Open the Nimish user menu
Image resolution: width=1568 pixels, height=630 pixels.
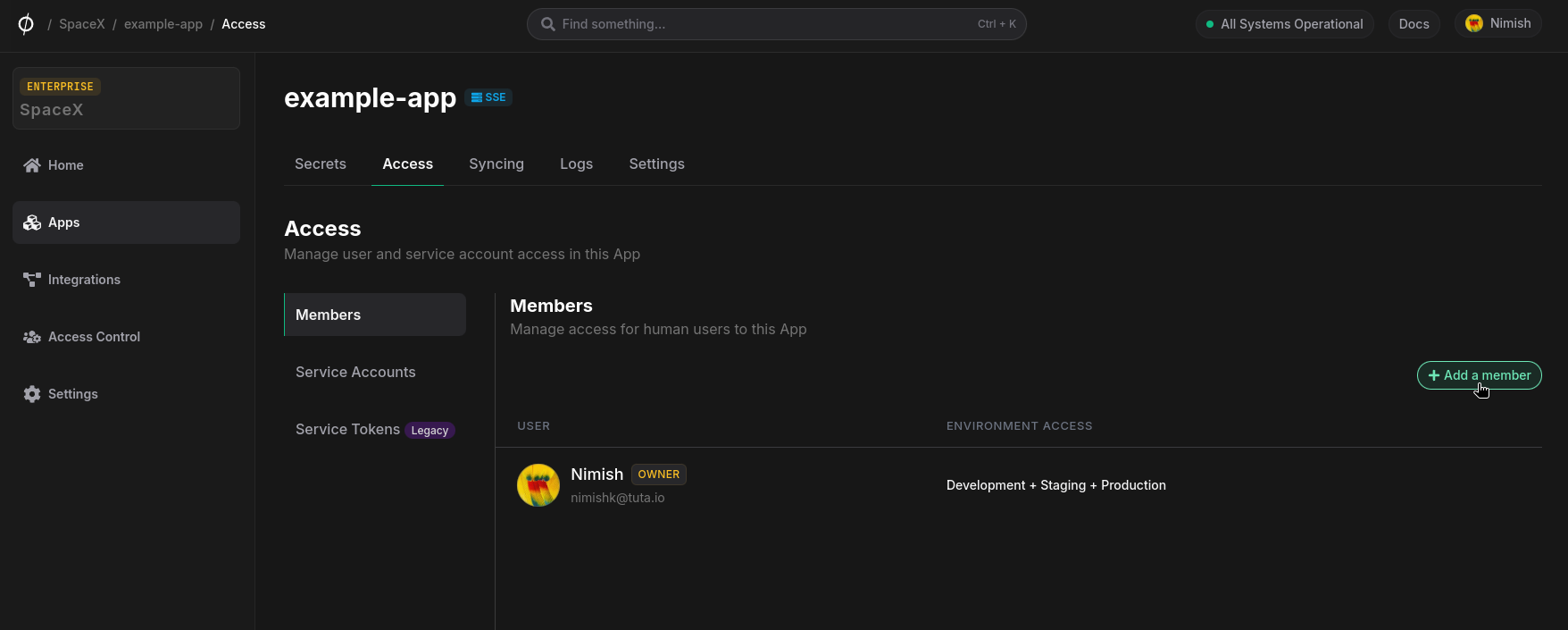[1498, 23]
